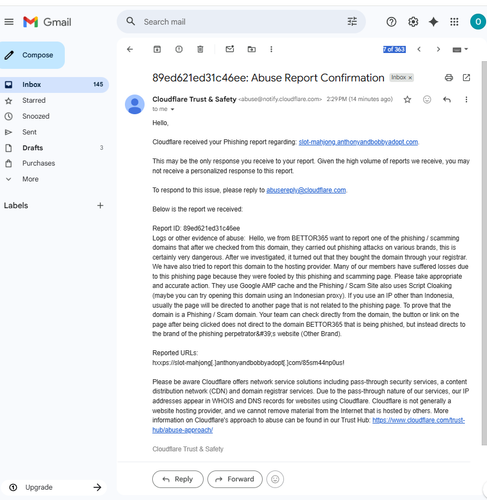The image size is (487, 500).
Task: Click the '7 of 363' counter text
Action: tap(394, 49)
